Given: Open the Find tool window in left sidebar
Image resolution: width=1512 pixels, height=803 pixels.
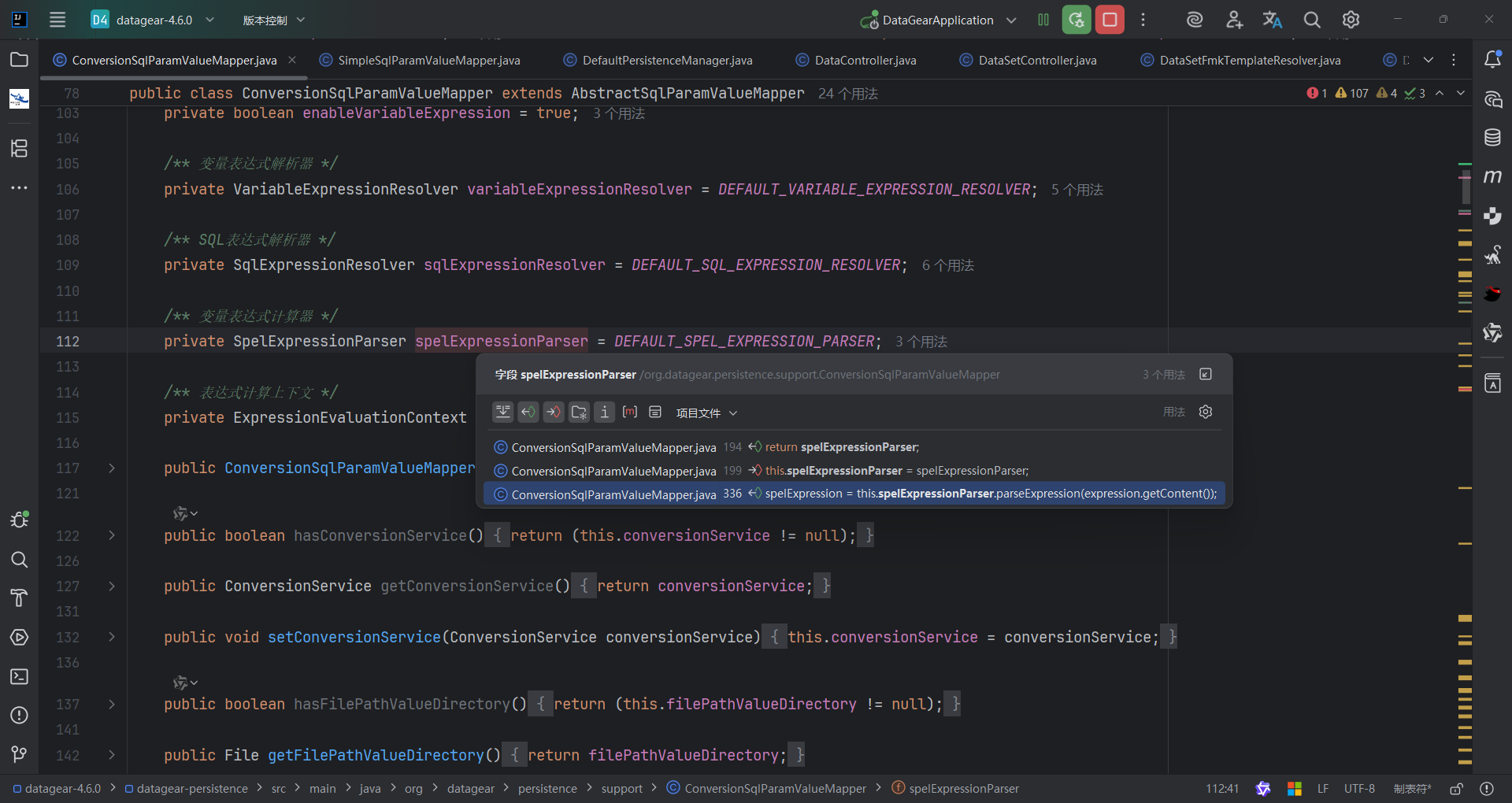Looking at the screenshot, I should click(x=20, y=559).
